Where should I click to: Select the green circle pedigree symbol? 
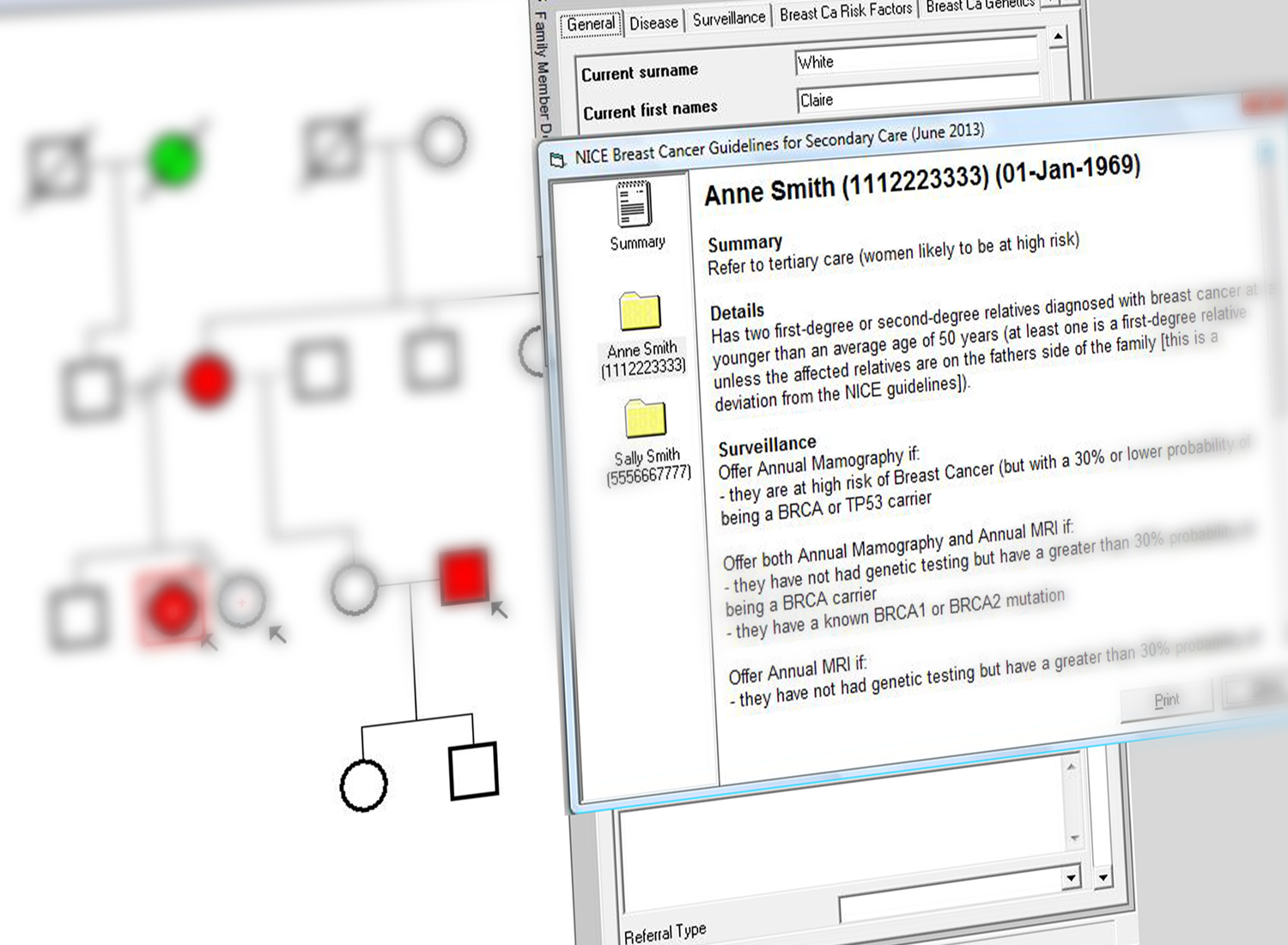pyautogui.click(x=173, y=159)
